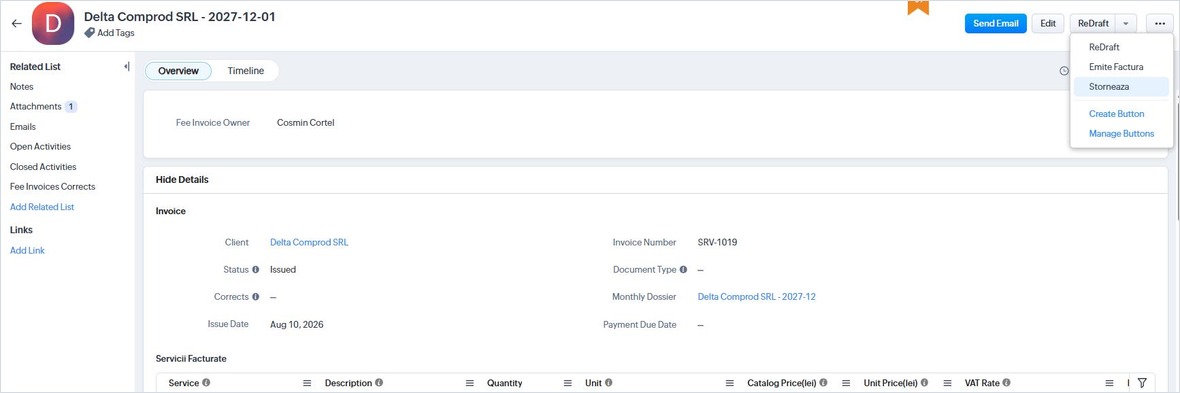This screenshot has width=1180, height=393.
Task: Click the clock icon near Overview
Action: click(1064, 71)
